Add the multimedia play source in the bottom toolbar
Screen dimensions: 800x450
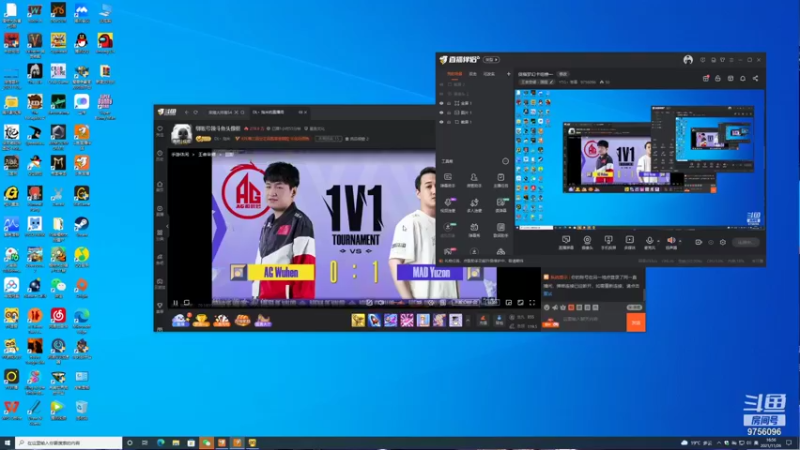(x=630, y=240)
